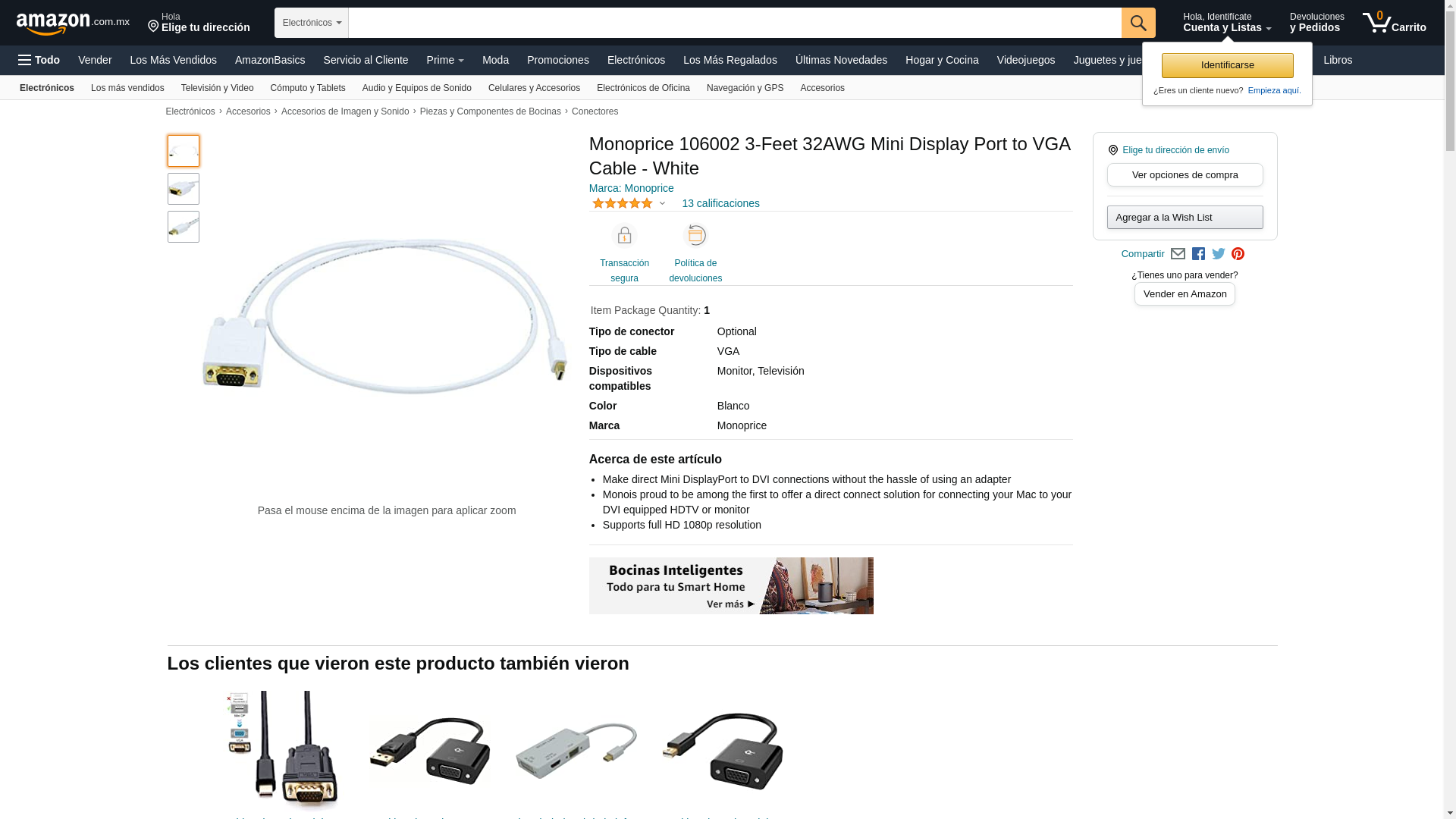Click the Bocinas Inteligentes banner

731,585
